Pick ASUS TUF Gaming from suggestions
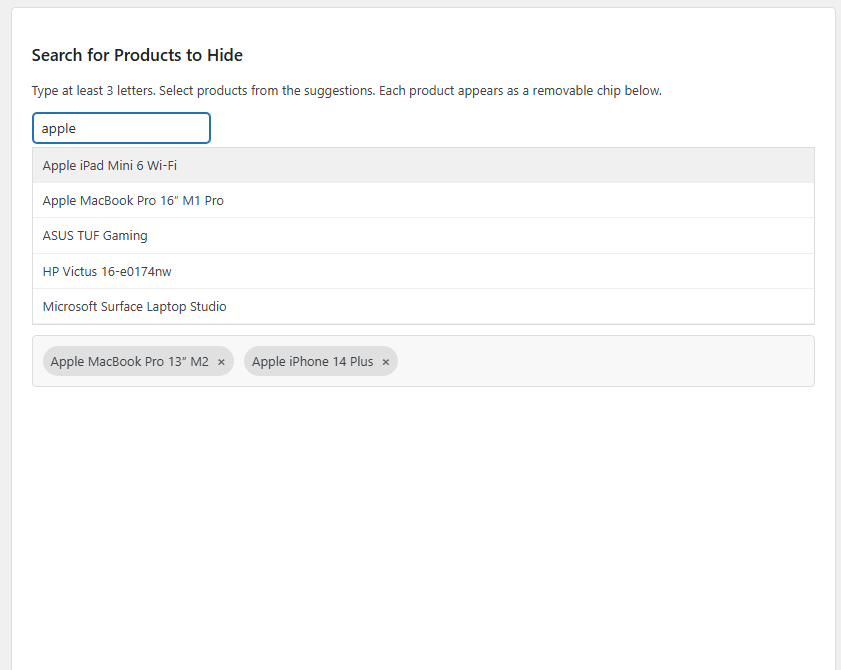The image size is (841, 670). [x=423, y=235]
